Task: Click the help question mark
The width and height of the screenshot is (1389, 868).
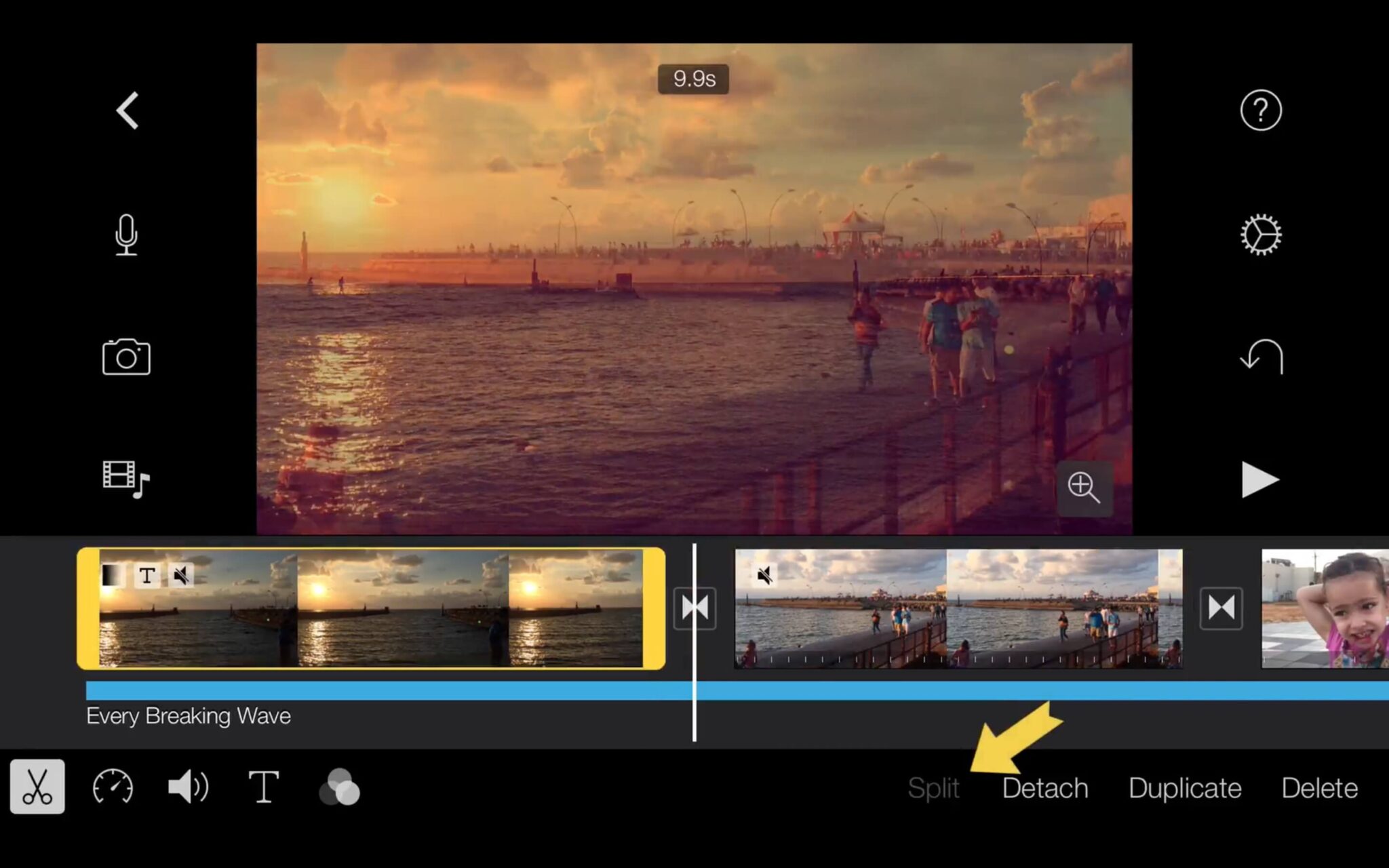Action: [1259, 111]
